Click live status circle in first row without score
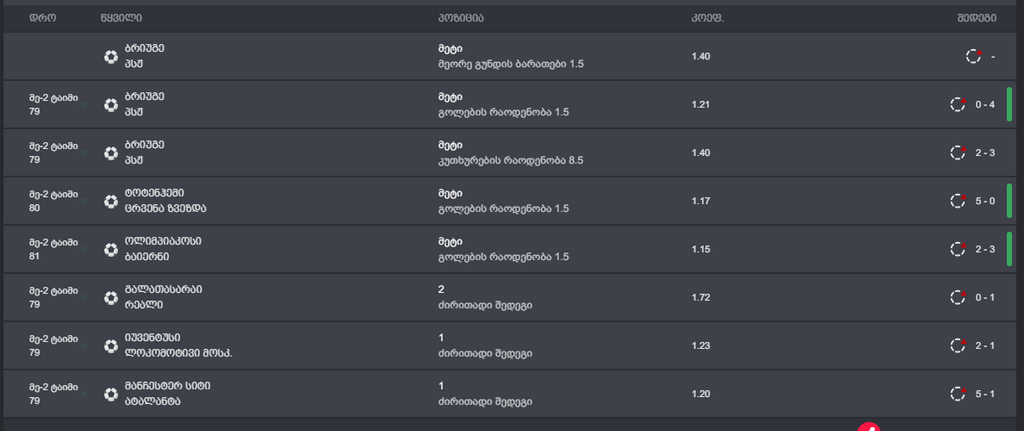Image resolution: width=1024 pixels, height=431 pixels. [974, 56]
